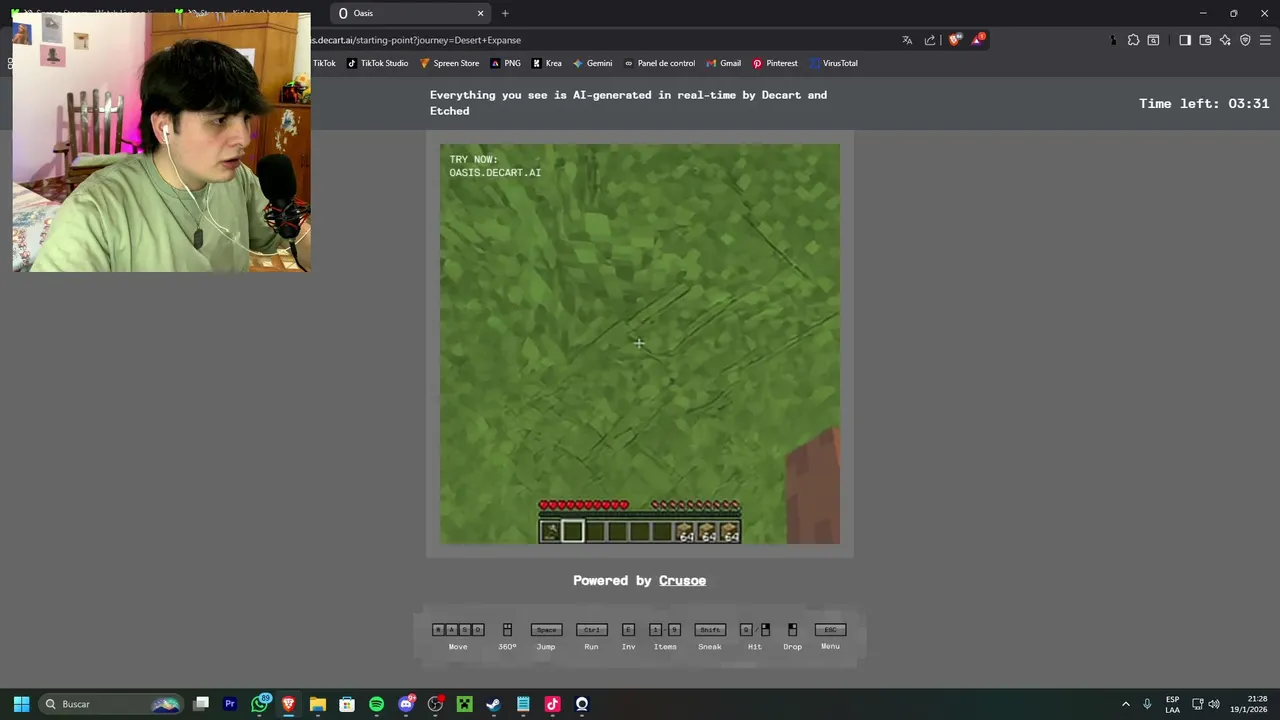Open Brave Shields lion icon
This screenshot has width=1280, height=720.
955,40
